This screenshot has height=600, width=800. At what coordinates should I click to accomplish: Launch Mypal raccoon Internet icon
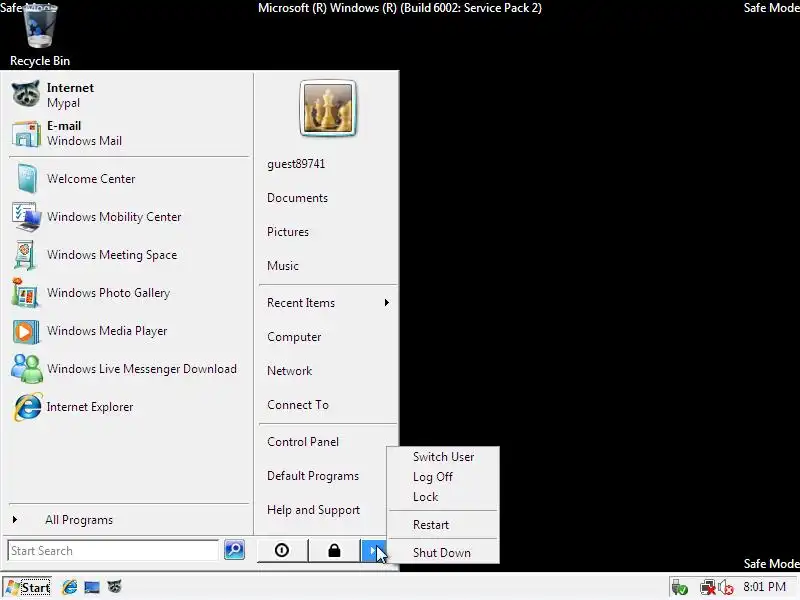26,94
